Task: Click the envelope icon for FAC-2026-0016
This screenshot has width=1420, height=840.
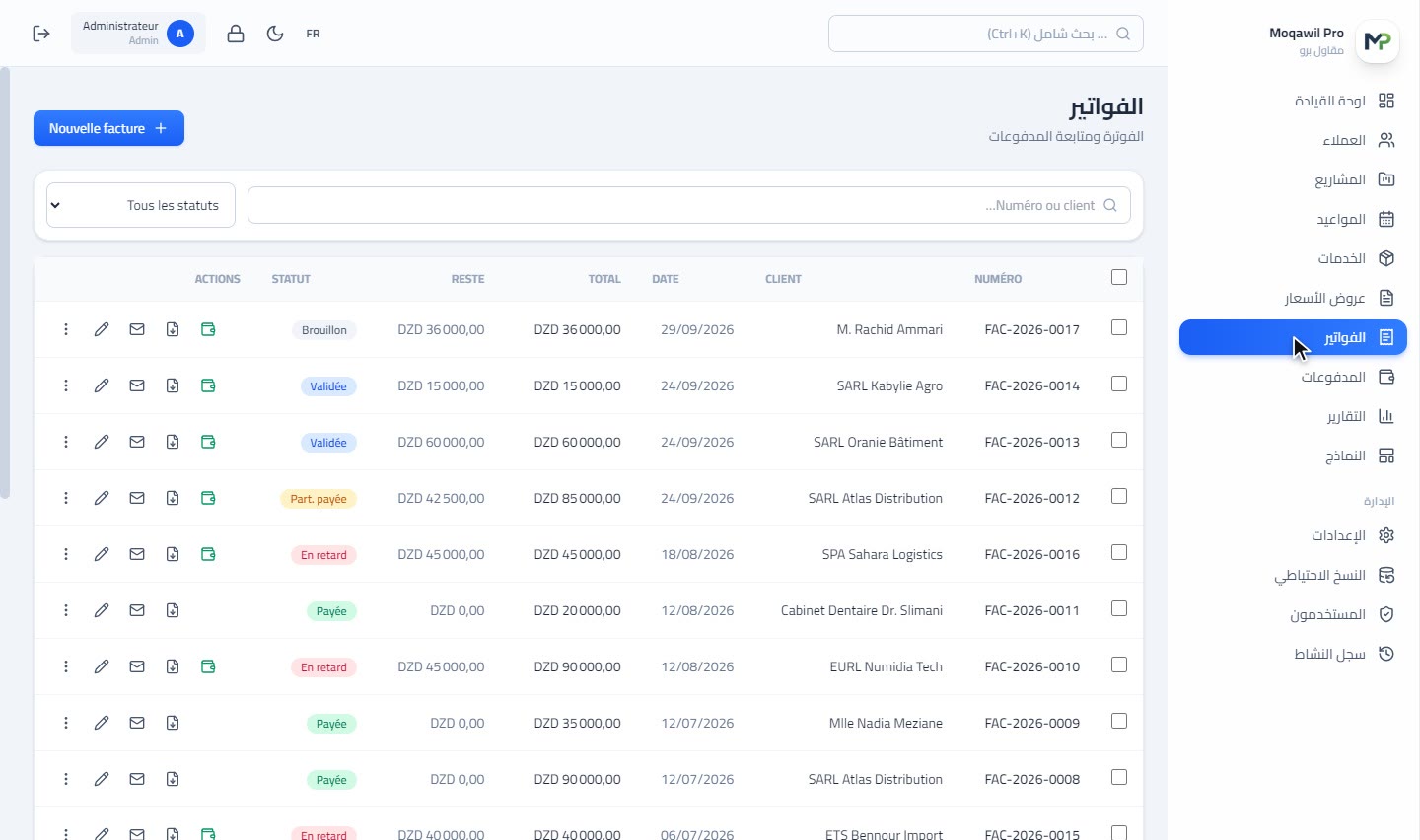Action: tap(137, 554)
